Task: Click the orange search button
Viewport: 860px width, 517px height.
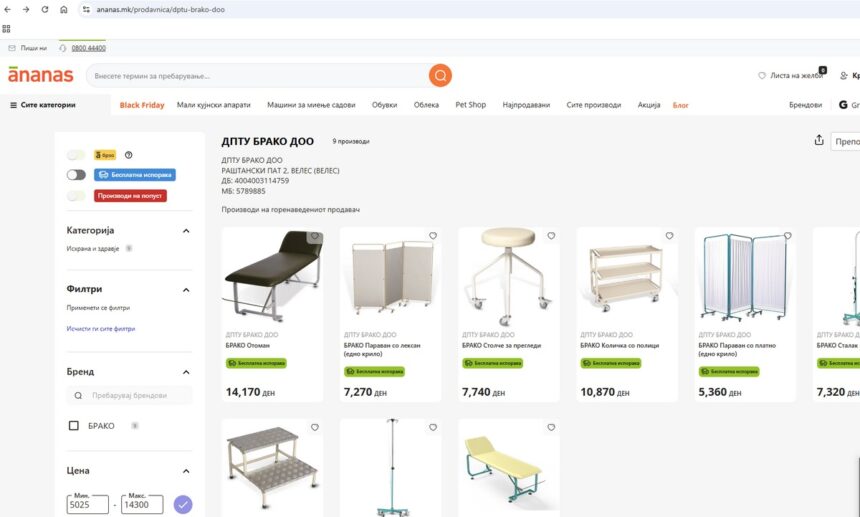Action: pos(440,75)
